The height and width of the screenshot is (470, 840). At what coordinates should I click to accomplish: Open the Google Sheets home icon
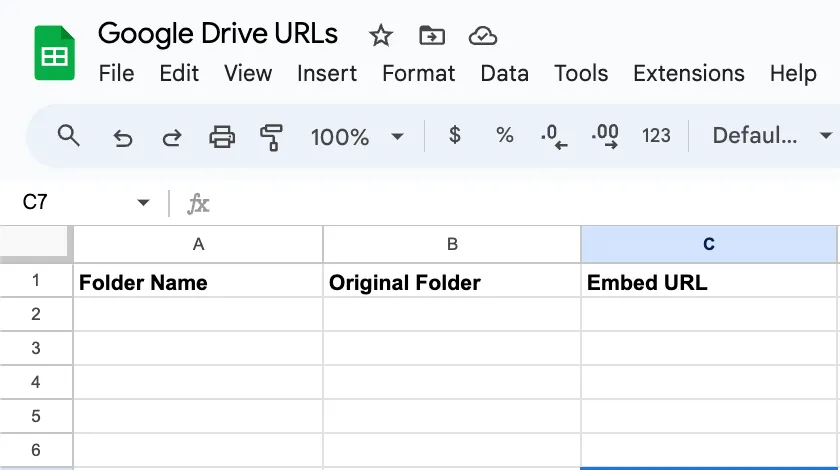pyautogui.click(x=54, y=53)
